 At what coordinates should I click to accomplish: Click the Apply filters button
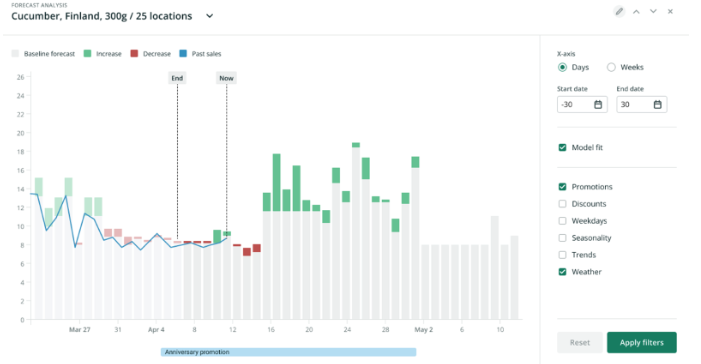[x=642, y=343]
